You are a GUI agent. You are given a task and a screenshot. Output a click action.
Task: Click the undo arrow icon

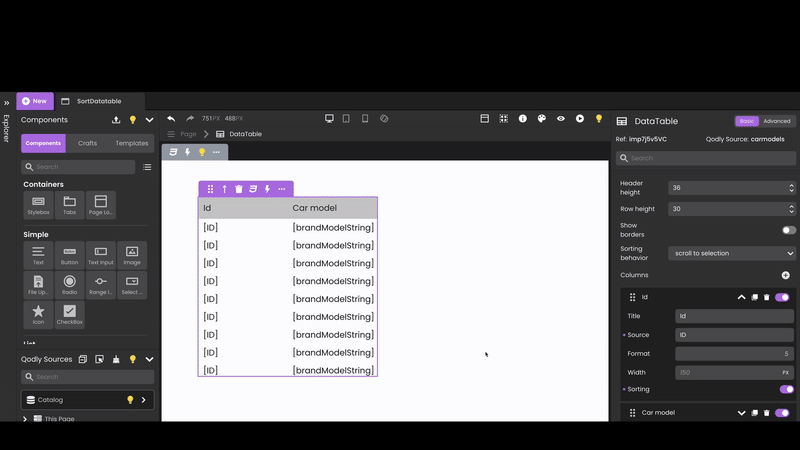tap(171, 119)
